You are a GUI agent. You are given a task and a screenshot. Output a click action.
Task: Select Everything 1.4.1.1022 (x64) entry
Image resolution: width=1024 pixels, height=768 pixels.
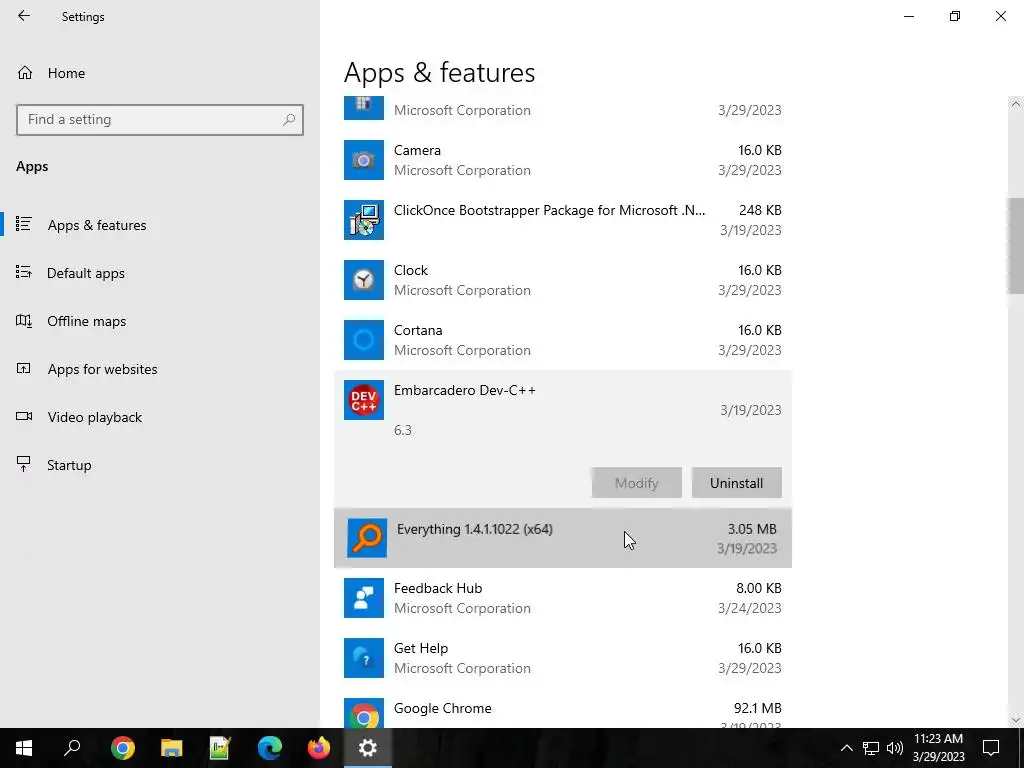point(563,538)
